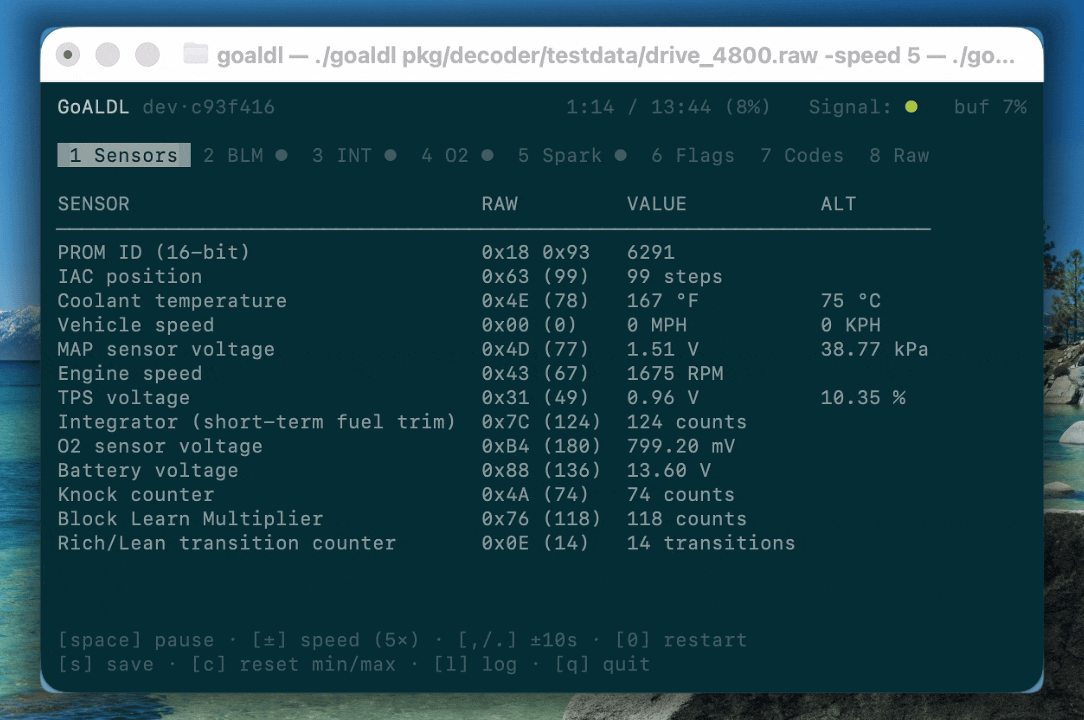Click the 38.77 kPa alt value

click(x=875, y=349)
